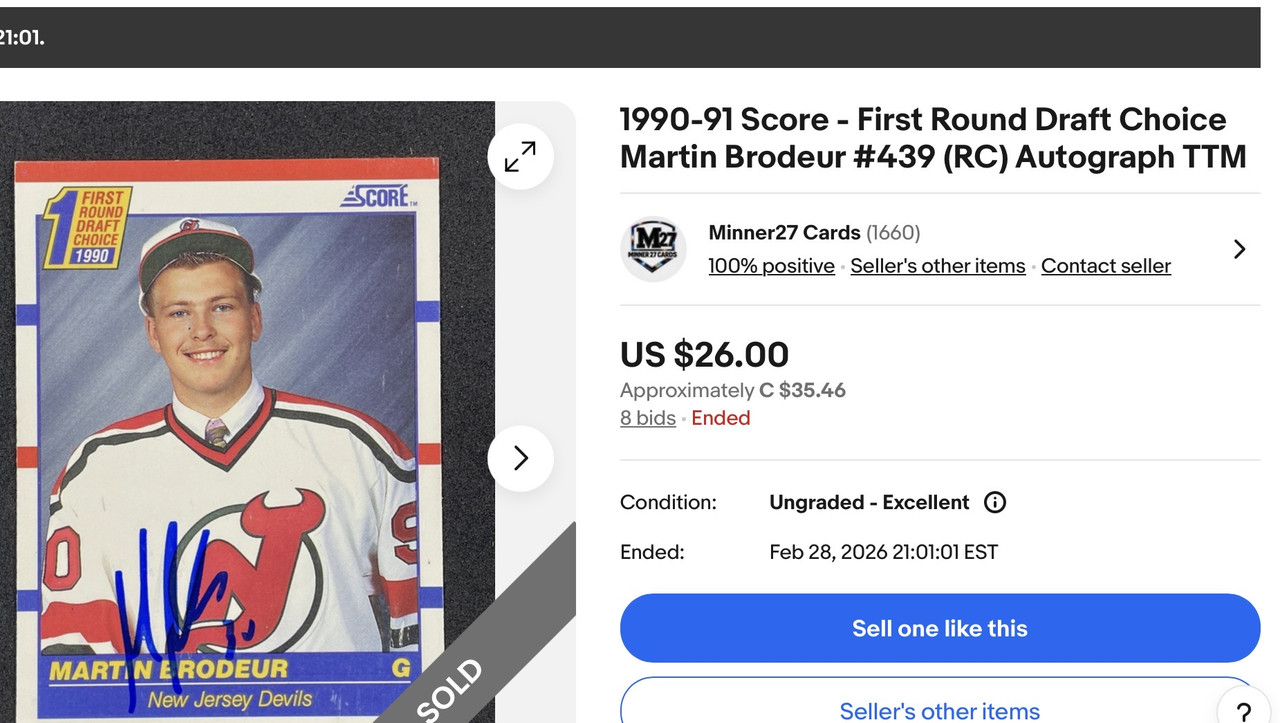This screenshot has width=1280, height=723.
Task: View the 8 bids history link
Action: [x=647, y=418]
